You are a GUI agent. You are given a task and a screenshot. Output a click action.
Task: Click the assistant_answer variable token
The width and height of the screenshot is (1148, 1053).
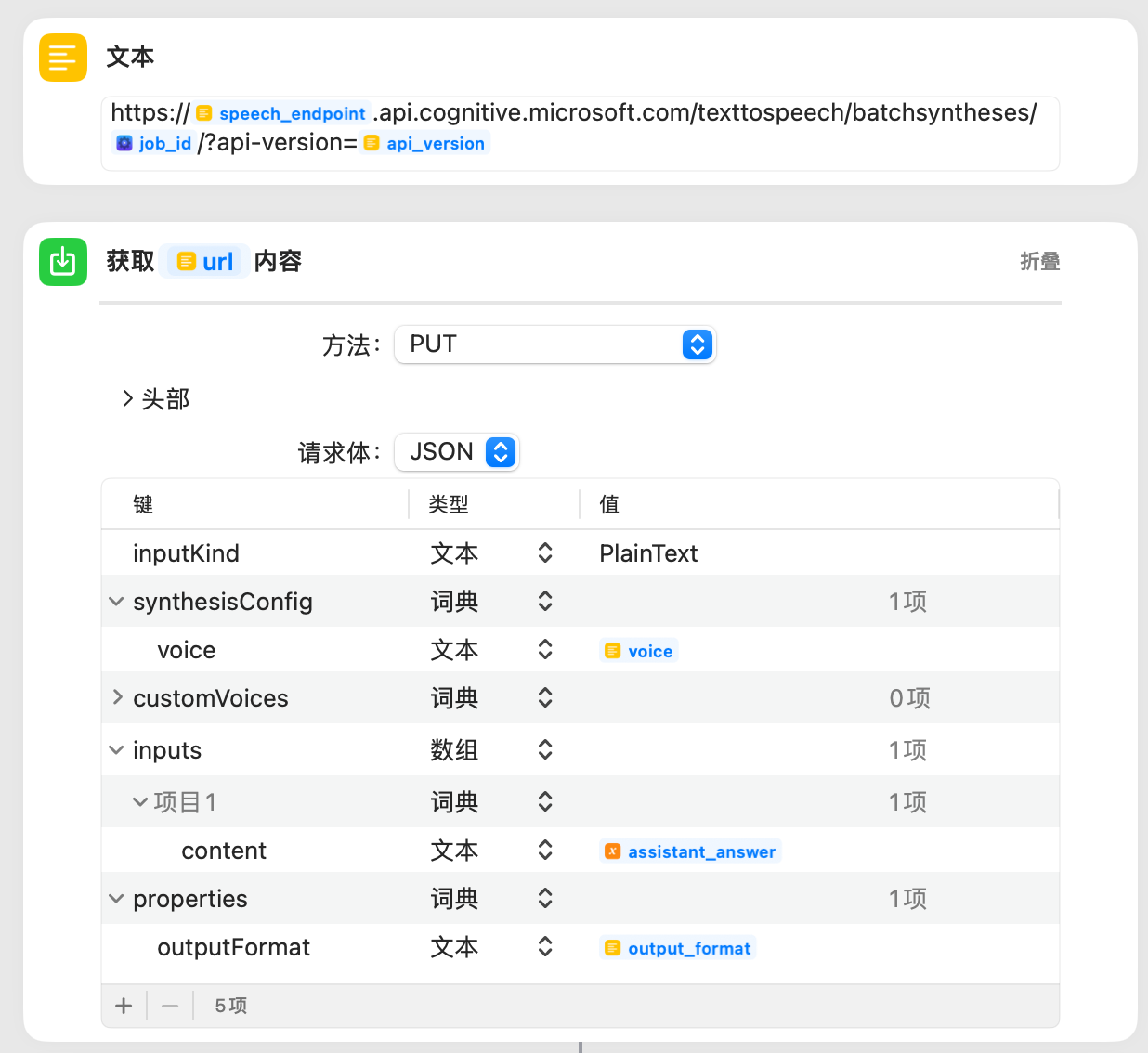point(691,851)
